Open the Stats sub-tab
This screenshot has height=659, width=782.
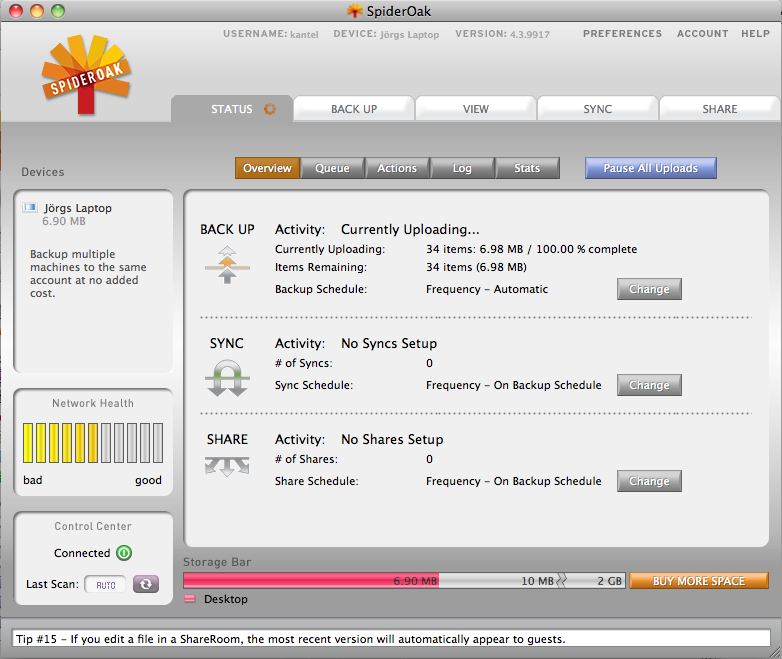click(527, 168)
